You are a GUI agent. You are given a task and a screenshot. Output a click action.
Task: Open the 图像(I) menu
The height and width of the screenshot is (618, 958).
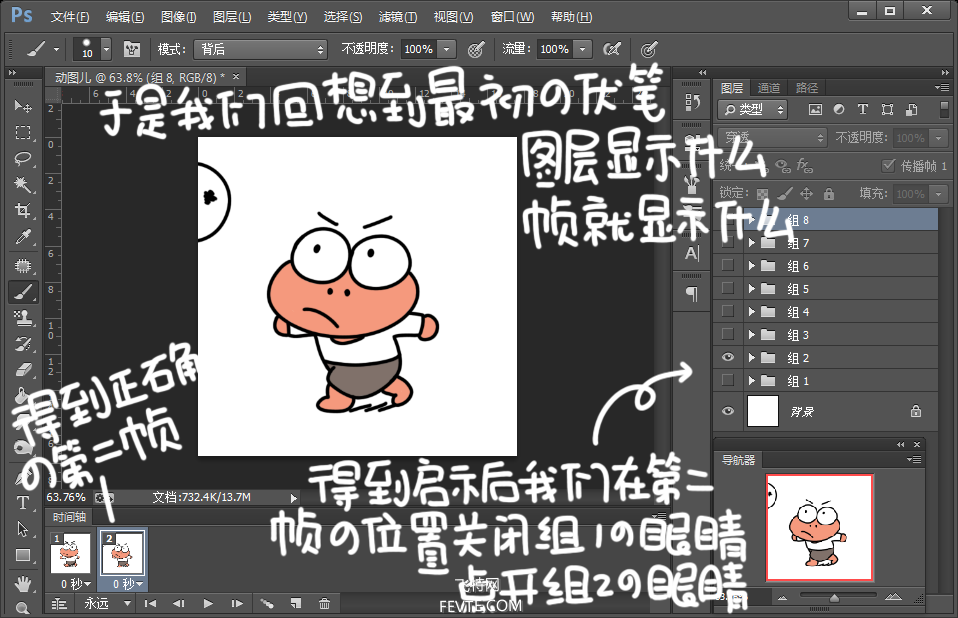pyautogui.click(x=178, y=17)
